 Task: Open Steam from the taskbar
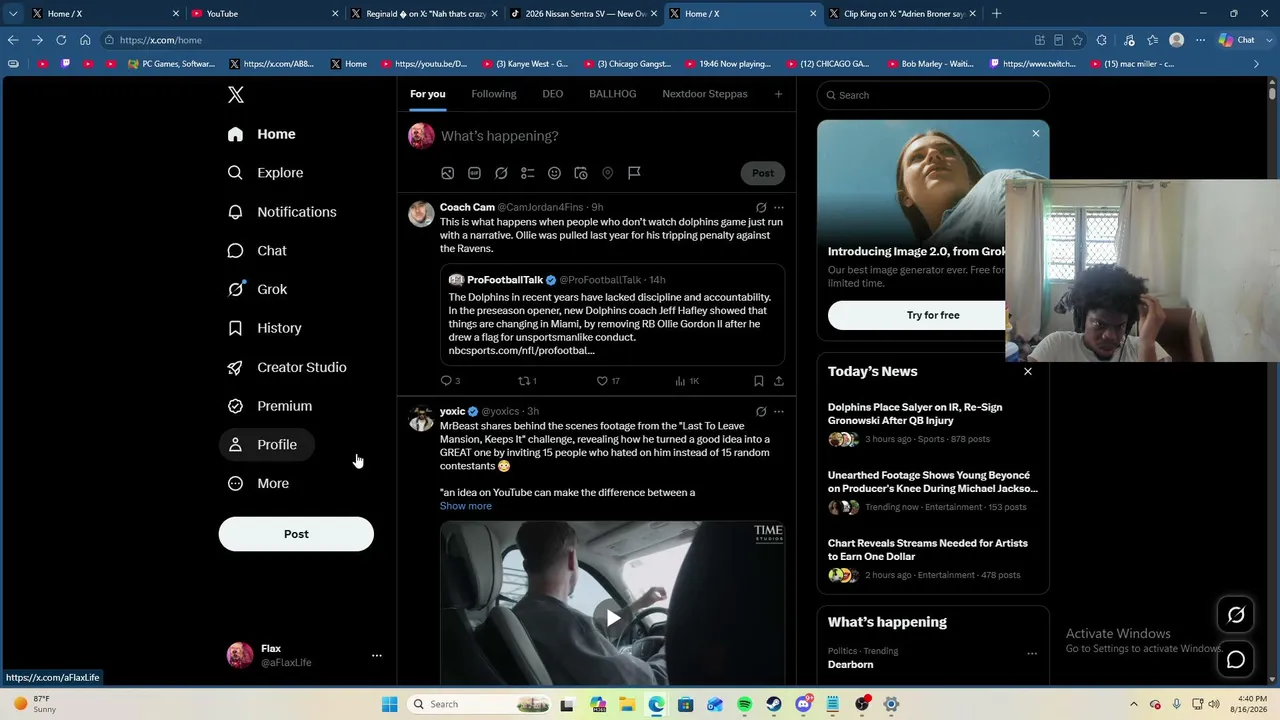[774, 704]
